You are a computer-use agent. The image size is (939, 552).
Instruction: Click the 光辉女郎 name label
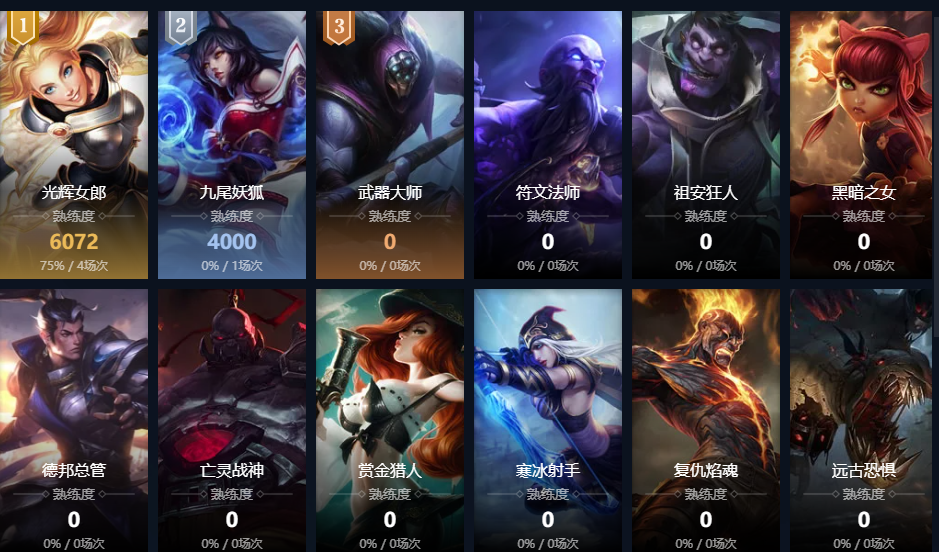[x=74, y=192]
